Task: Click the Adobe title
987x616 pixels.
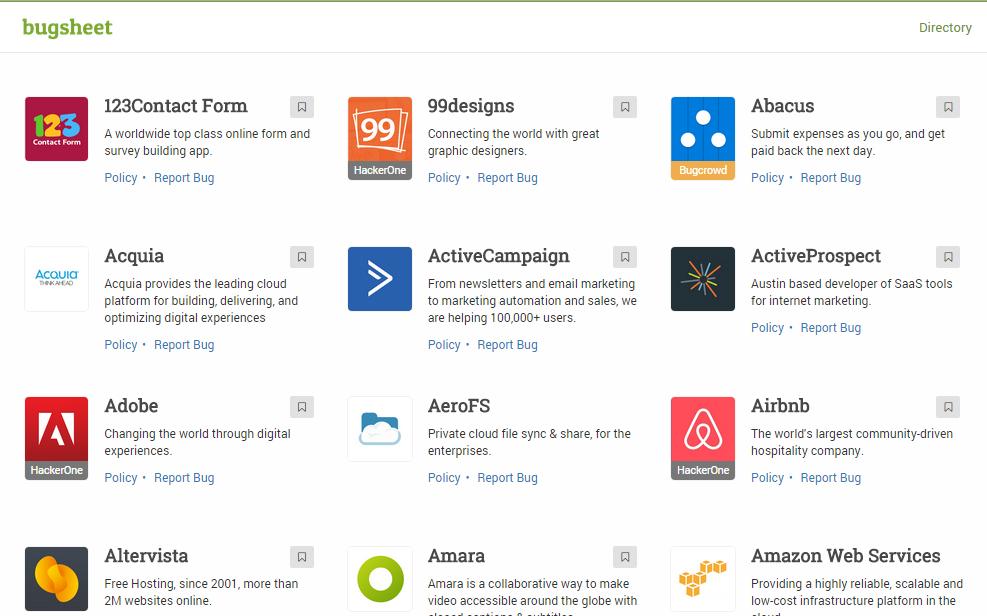Action: pos(131,406)
